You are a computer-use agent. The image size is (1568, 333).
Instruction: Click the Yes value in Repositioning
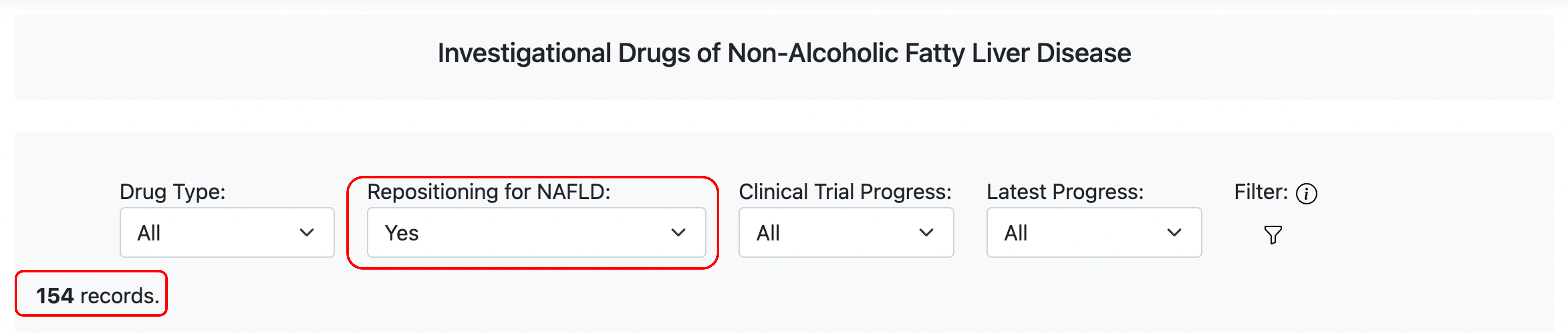[402, 233]
